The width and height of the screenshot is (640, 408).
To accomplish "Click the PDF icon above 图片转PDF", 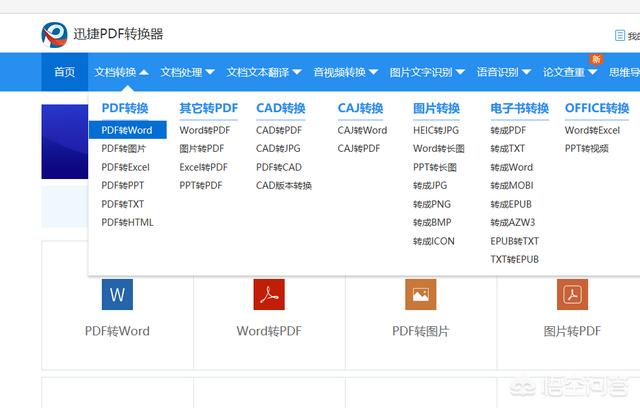I will (x=572, y=295).
